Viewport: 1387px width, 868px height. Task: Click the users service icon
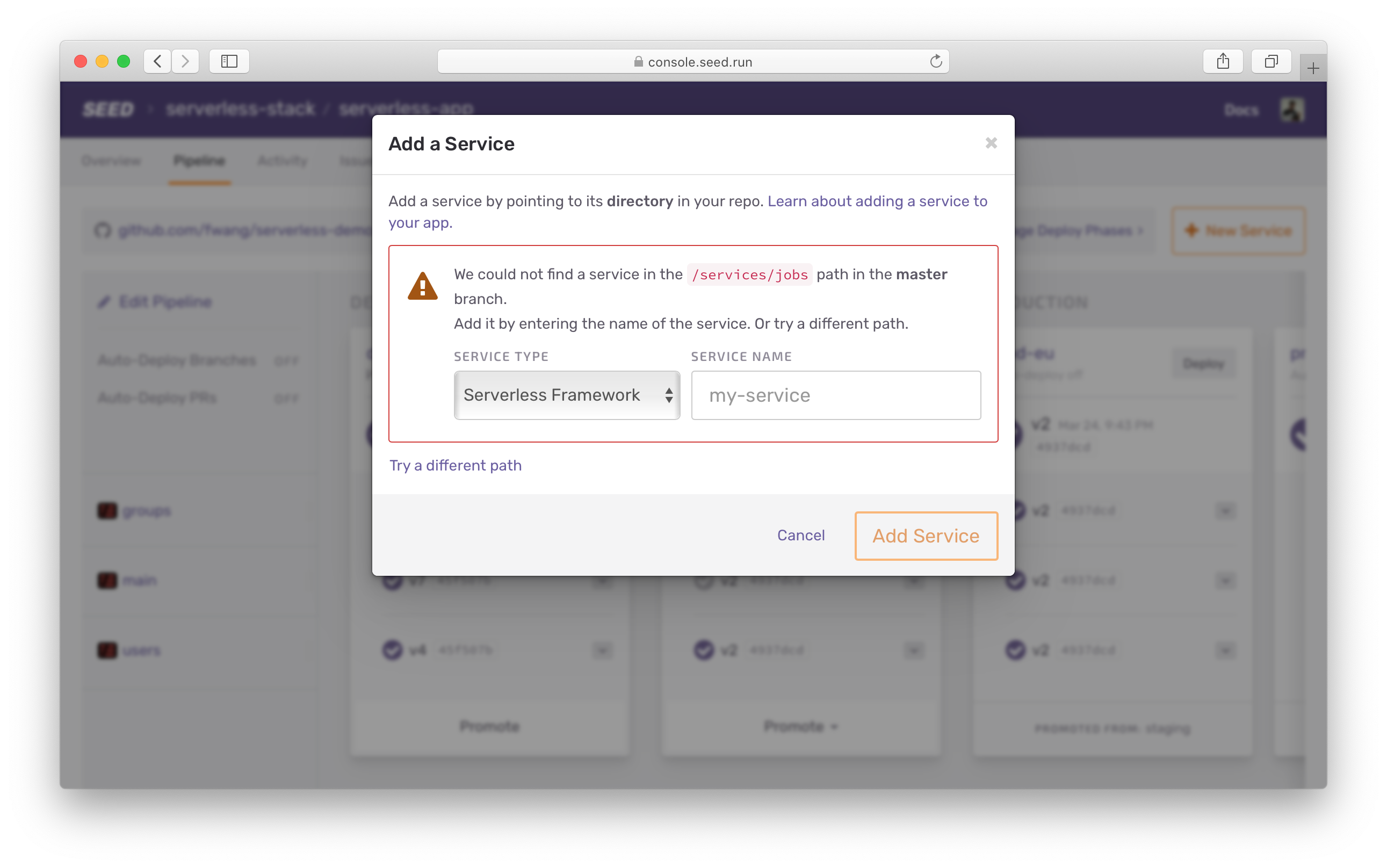click(107, 650)
